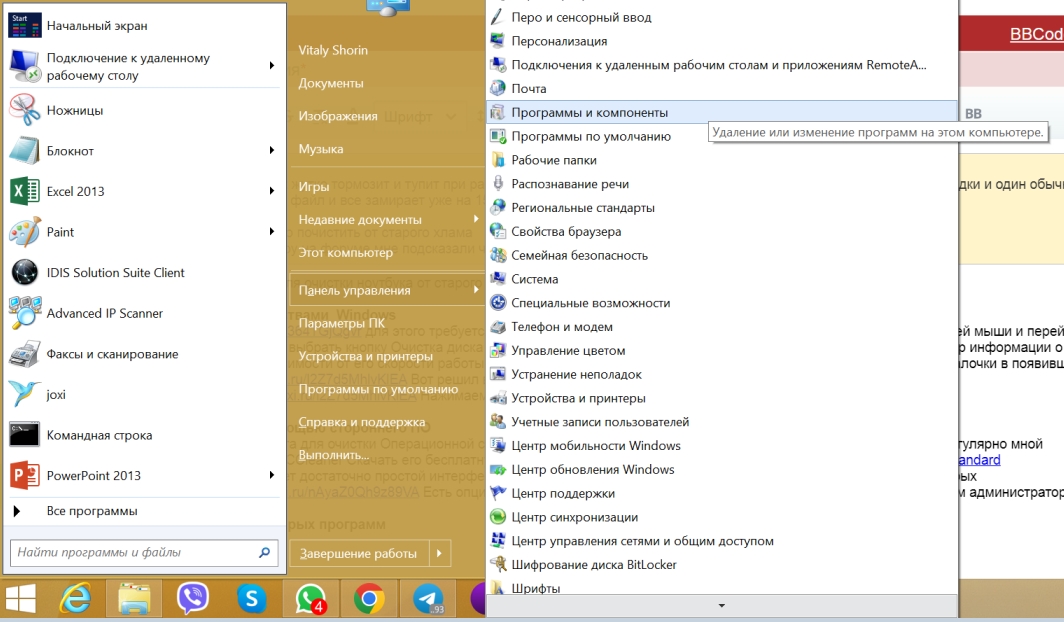This screenshot has width=1064, height=622.
Task: Expand Excel 2013 recent files arrow
Action: pyautogui.click(x=272, y=191)
